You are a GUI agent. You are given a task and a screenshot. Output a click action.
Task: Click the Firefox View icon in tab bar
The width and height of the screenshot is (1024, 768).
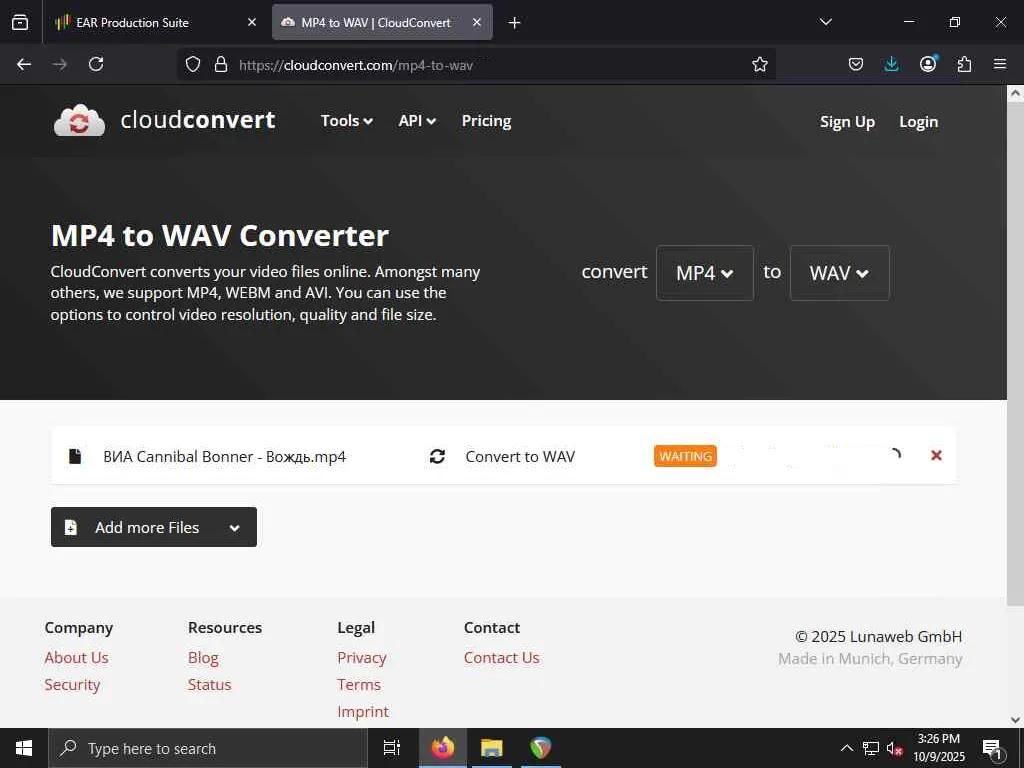pyautogui.click(x=20, y=22)
